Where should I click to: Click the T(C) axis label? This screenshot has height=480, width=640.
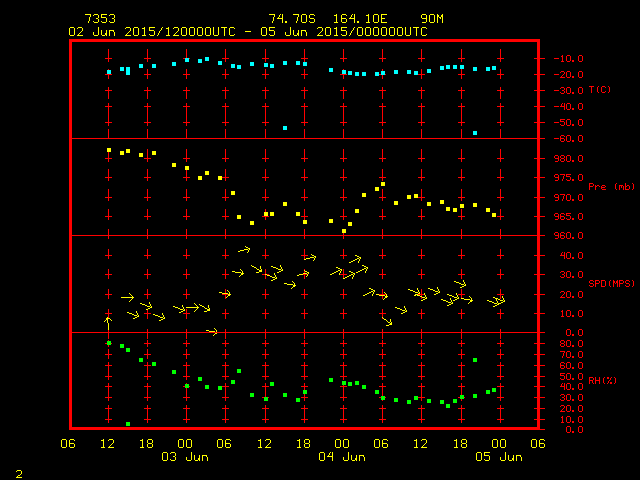(x=599, y=90)
